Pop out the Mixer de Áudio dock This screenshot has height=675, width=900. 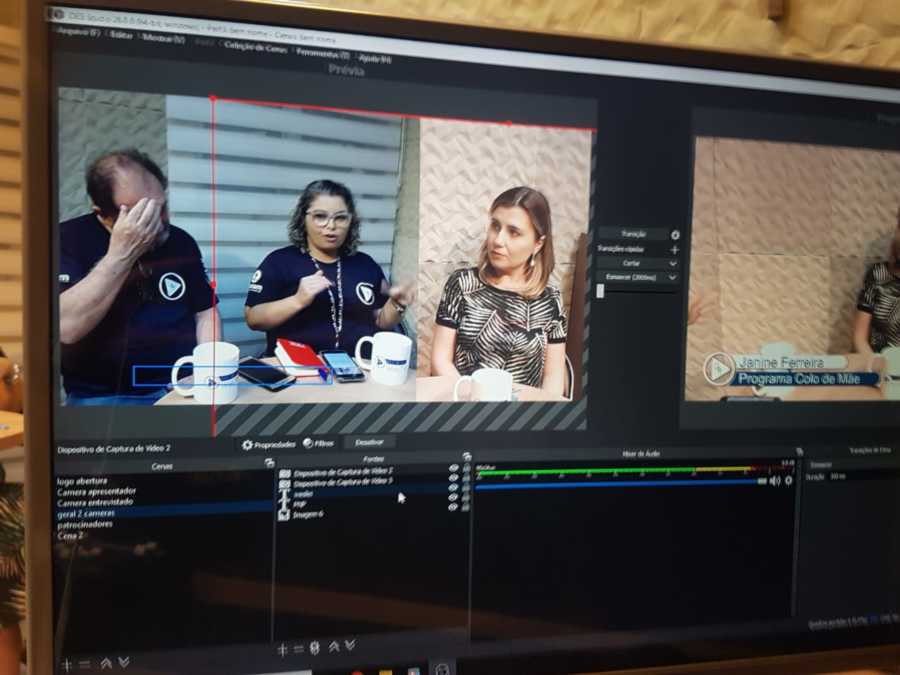799,452
